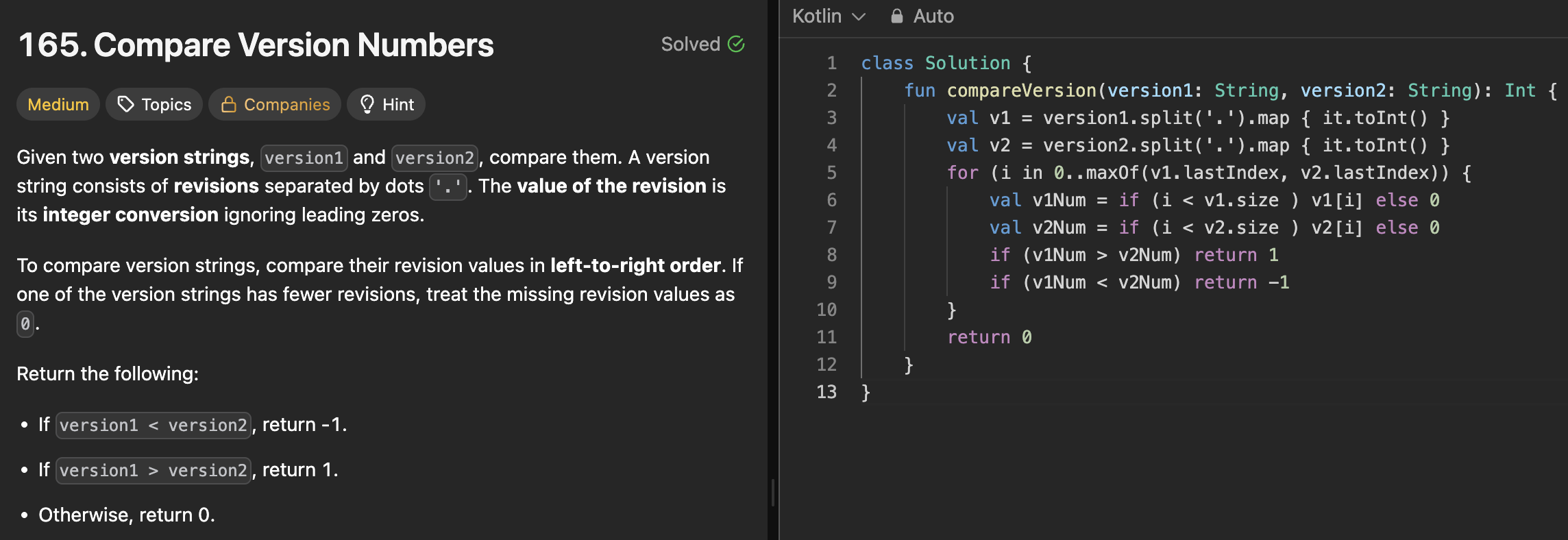Click line number 5 in gutter
The image size is (1568, 540).
click(x=831, y=173)
